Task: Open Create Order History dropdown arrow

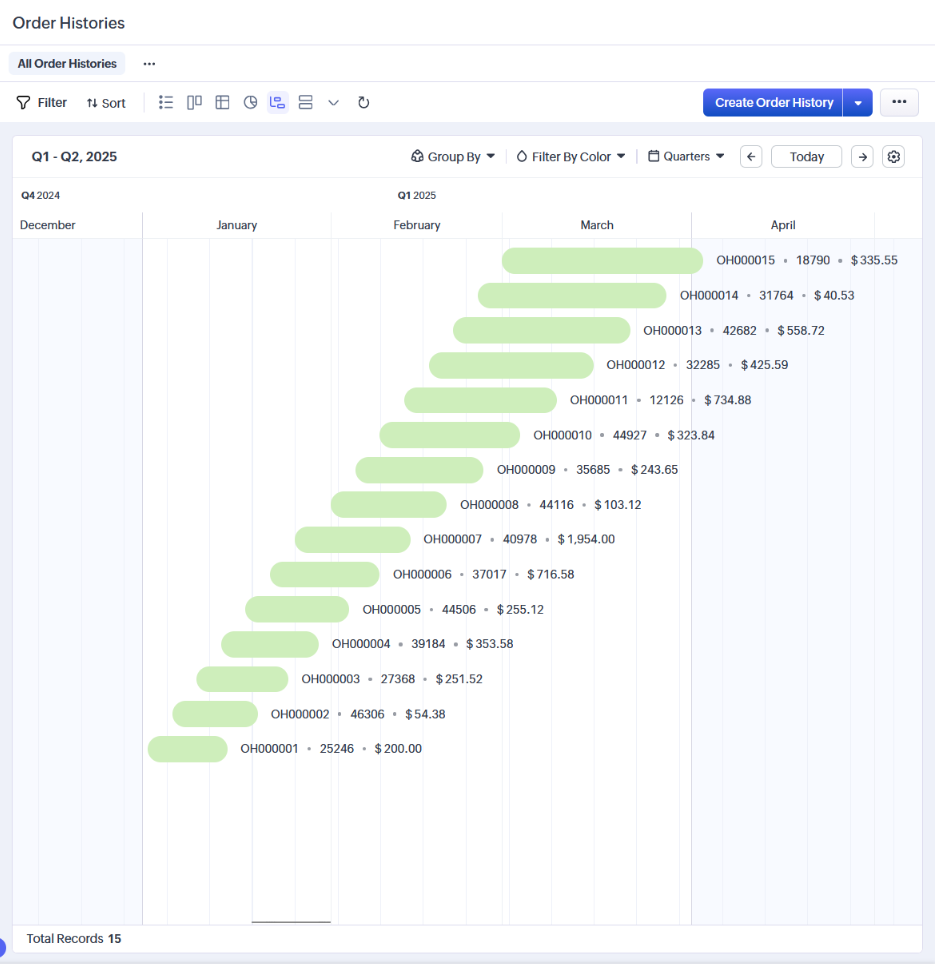Action: pos(858,103)
